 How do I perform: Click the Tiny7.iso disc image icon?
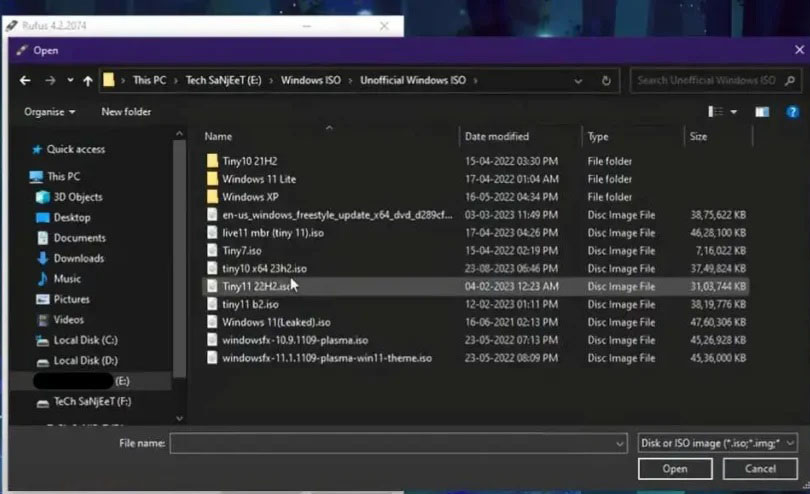pyautogui.click(x=212, y=251)
